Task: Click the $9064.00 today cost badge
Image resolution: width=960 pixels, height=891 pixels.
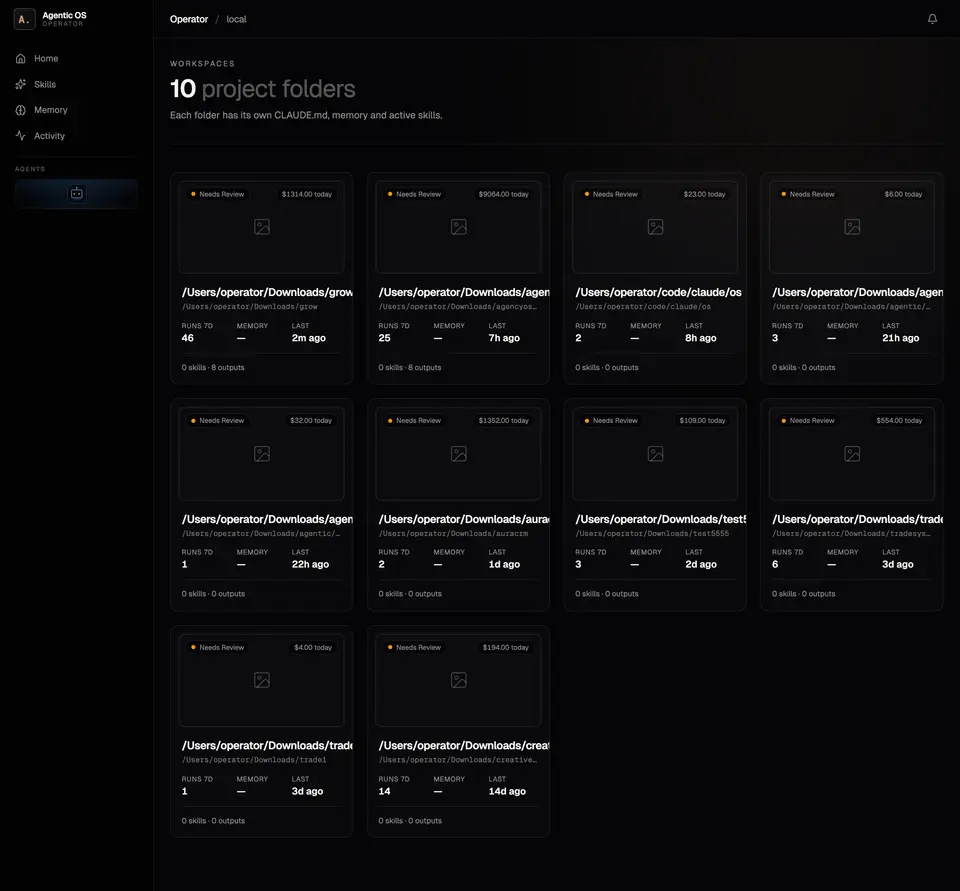Action: point(503,194)
